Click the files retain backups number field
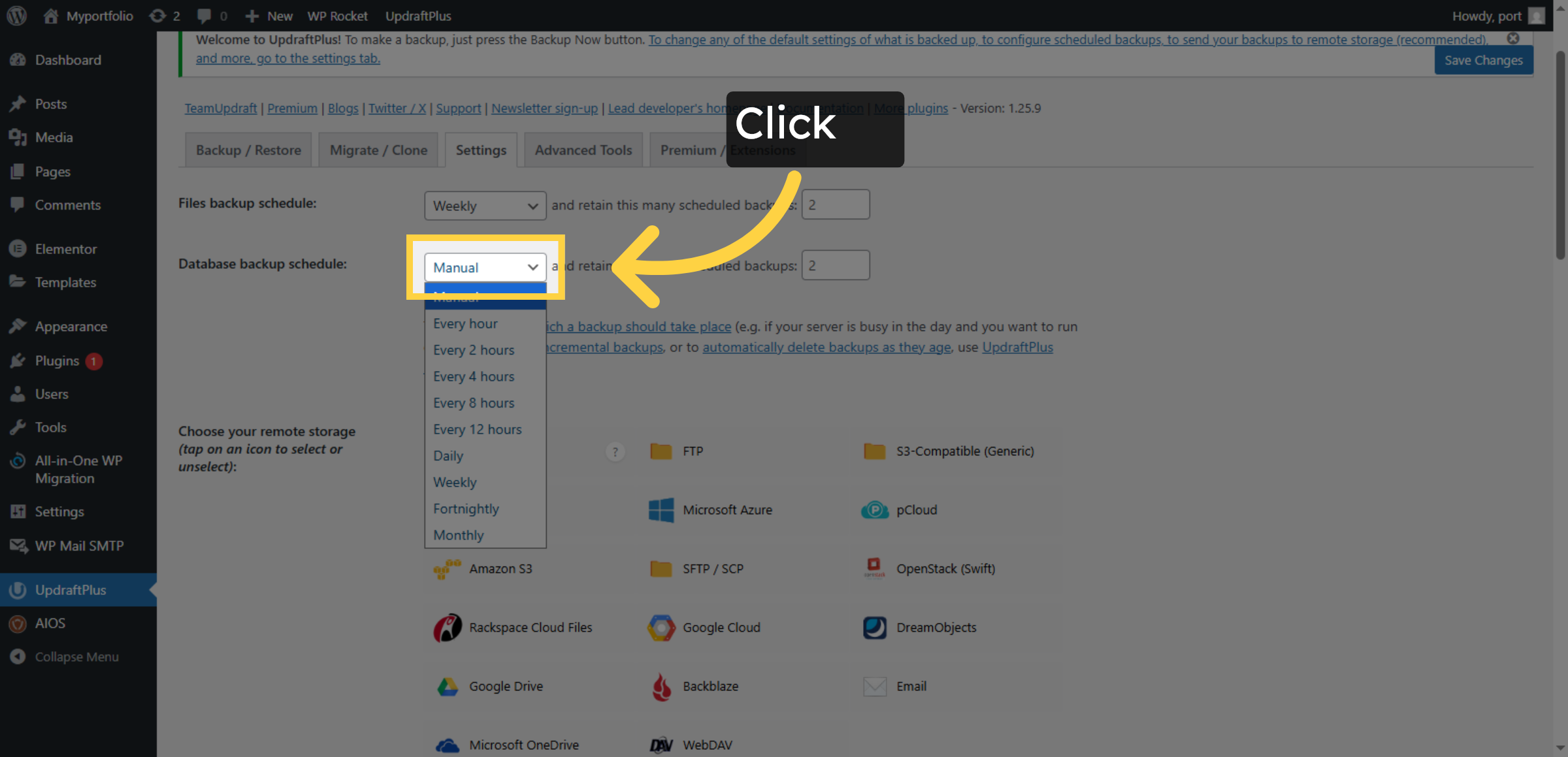1568x757 pixels. point(835,205)
